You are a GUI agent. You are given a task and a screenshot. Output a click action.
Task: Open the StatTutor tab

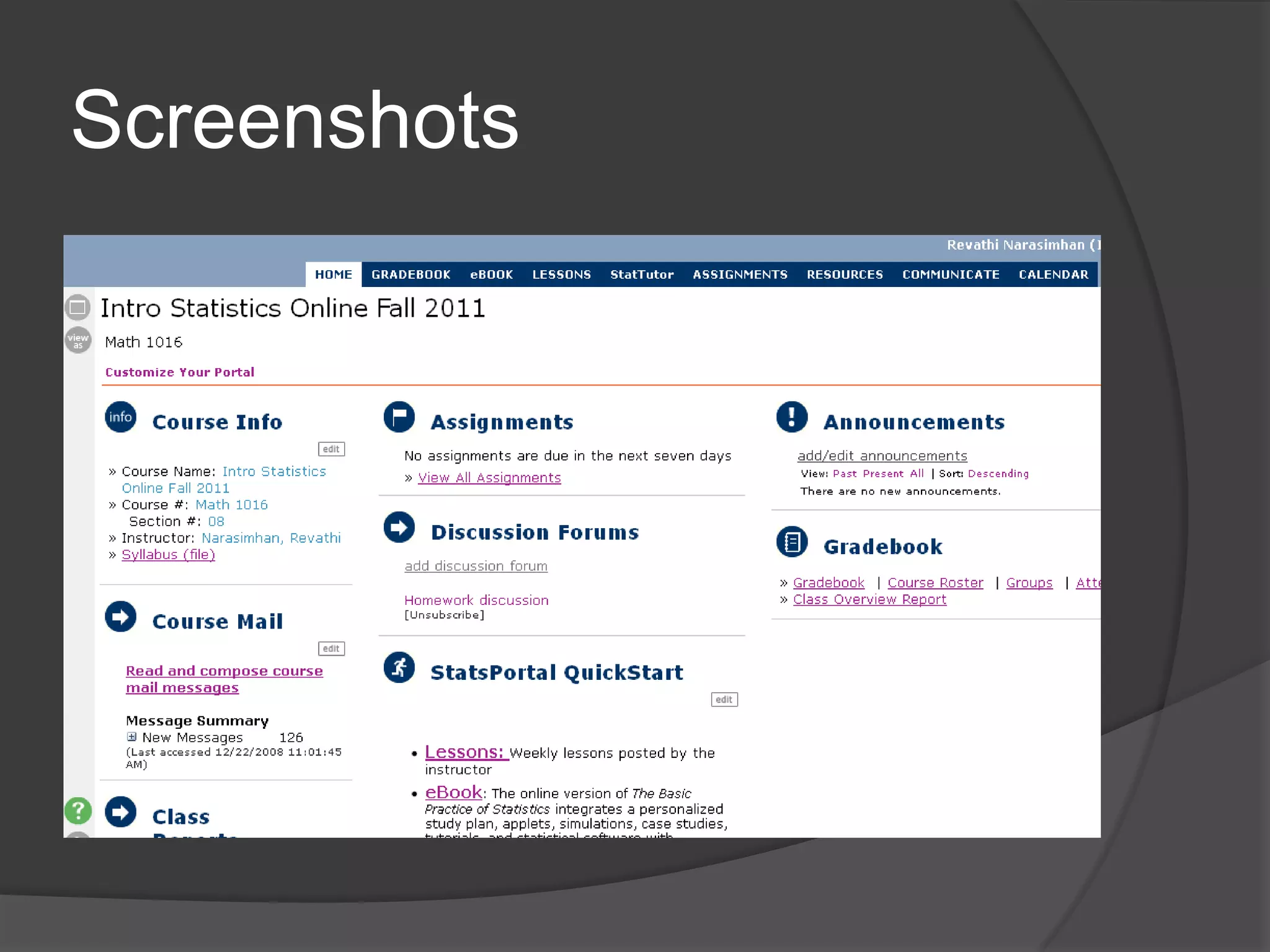[x=642, y=275]
